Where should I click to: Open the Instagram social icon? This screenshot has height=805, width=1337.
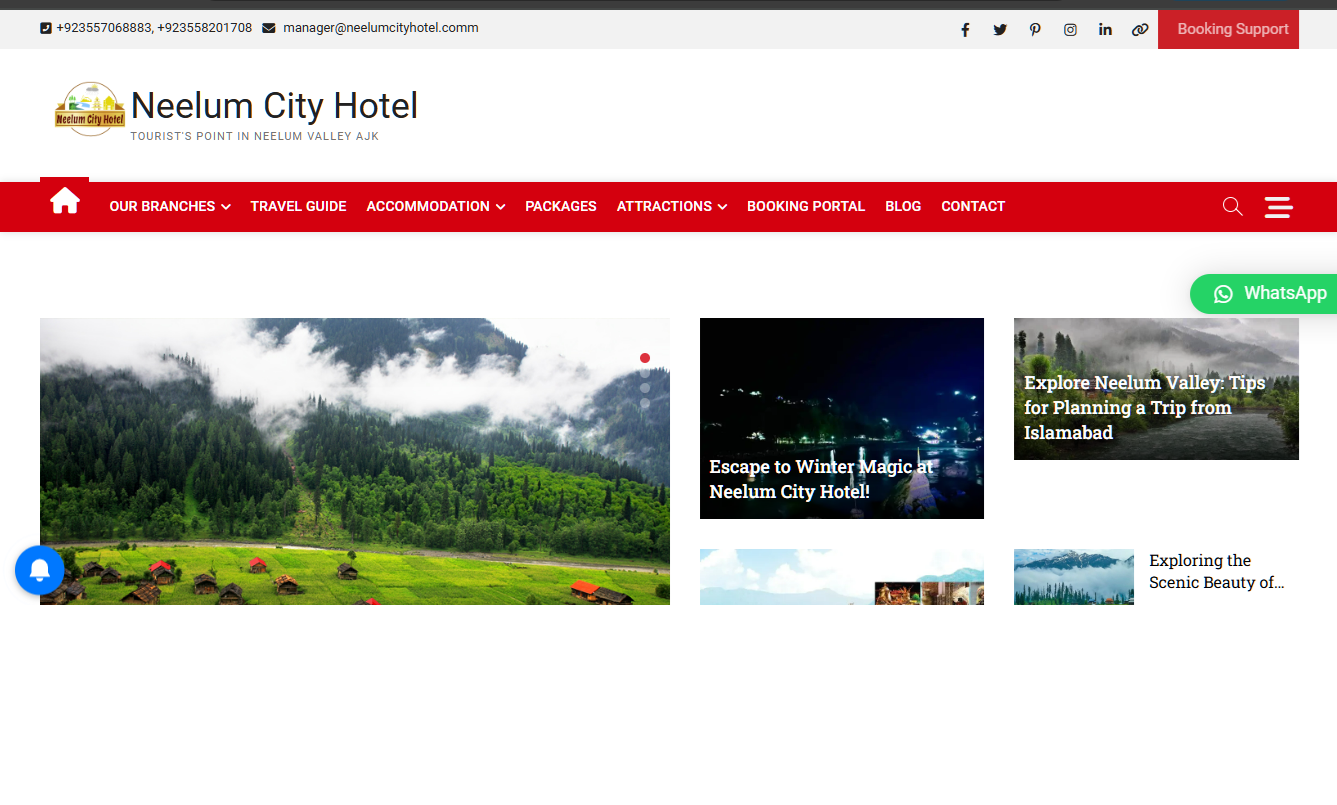click(1070, 30)
